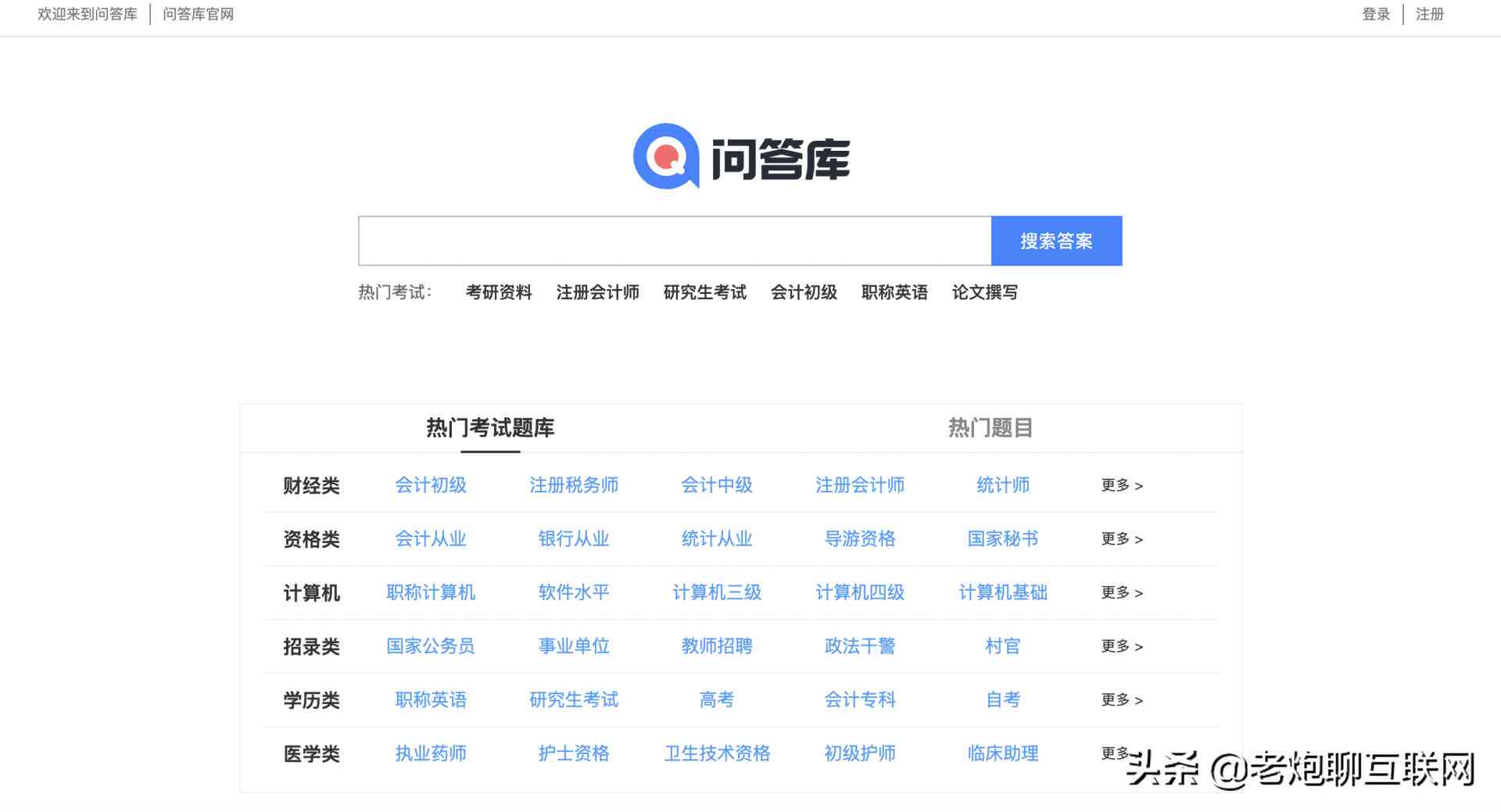Open 问答库官网 link in top bar

198,14
